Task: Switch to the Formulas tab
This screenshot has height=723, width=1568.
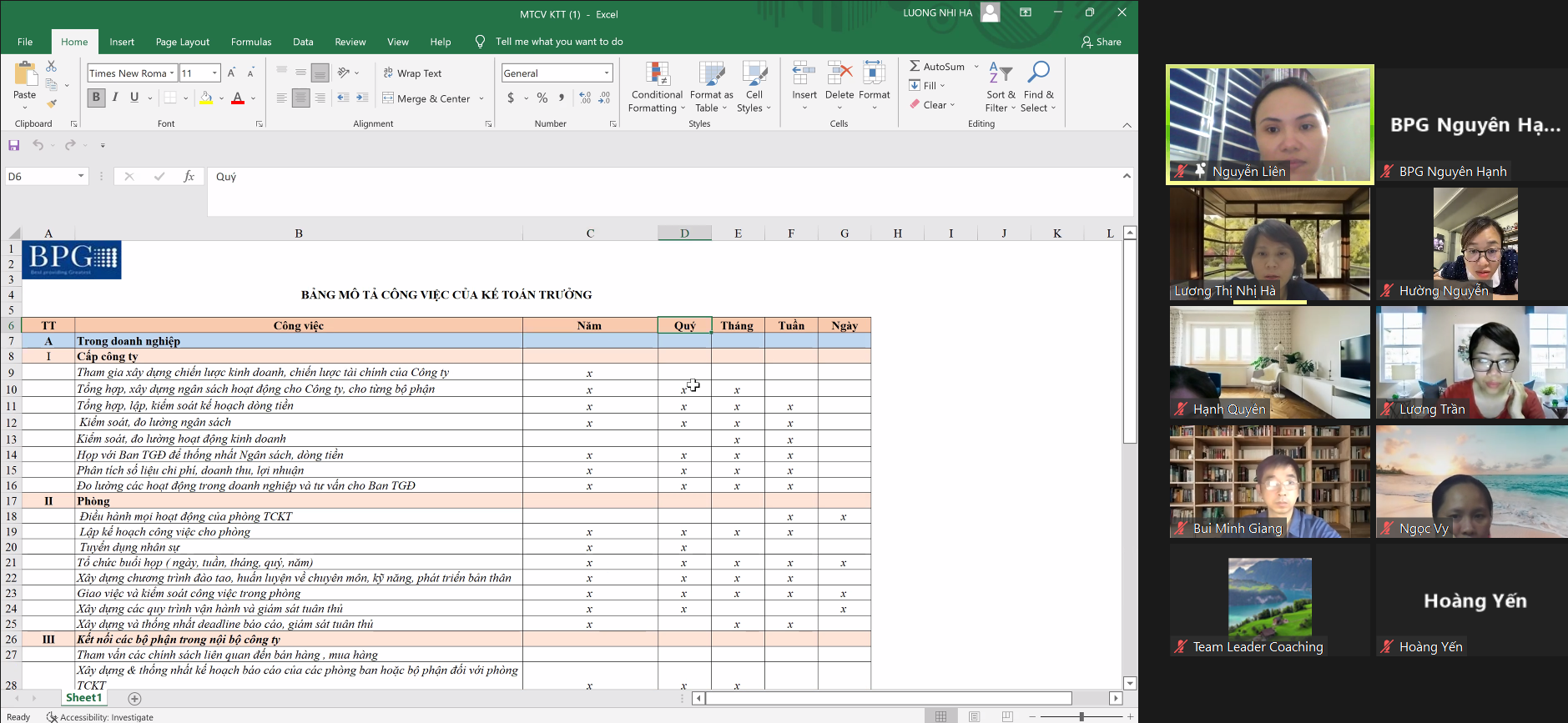Action: point(251,42)
